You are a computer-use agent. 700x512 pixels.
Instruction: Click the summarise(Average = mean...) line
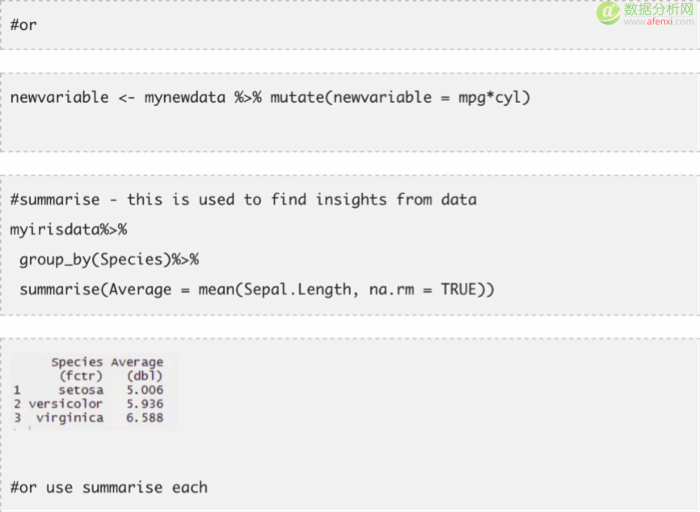pyautogui.click(x=257, y=290)
